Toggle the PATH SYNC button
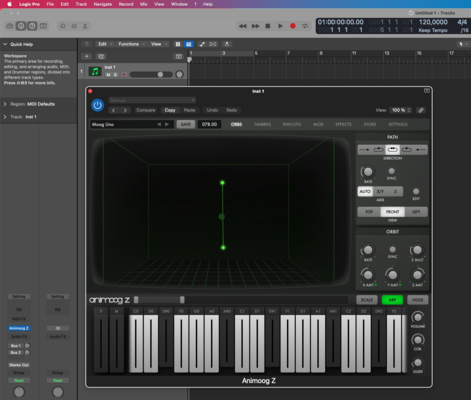471x400 pixels. click(392, 171)
